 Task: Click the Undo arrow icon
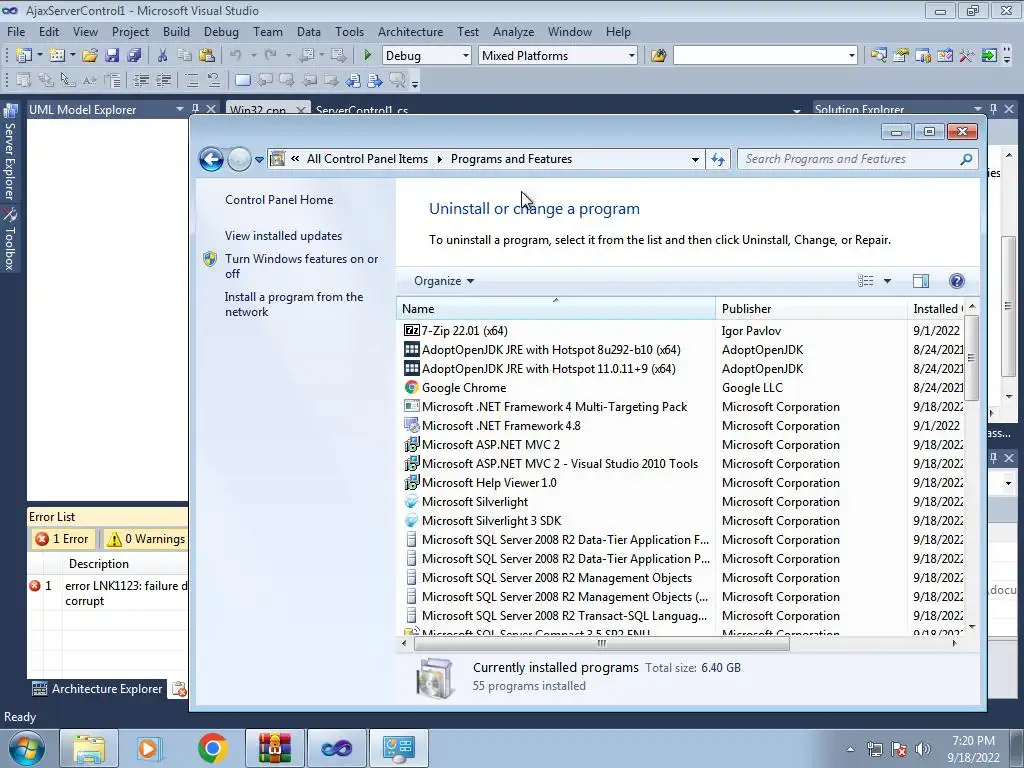coord(236,56)
